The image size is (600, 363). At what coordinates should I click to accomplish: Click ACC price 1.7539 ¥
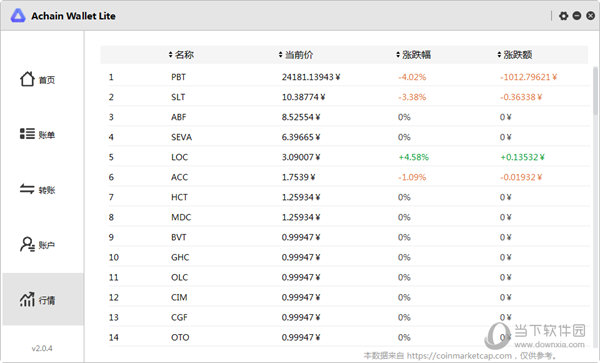point(298,177)
